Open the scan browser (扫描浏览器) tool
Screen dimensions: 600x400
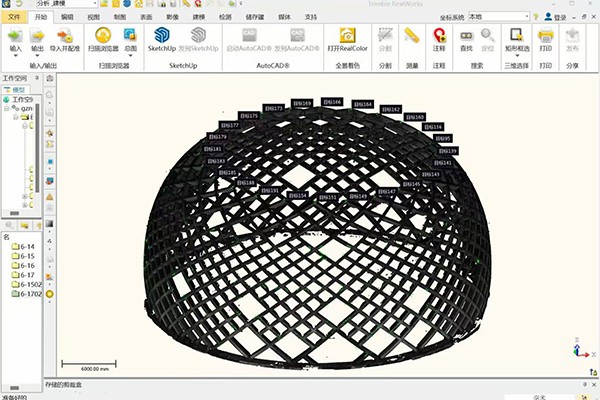(103, 39)
